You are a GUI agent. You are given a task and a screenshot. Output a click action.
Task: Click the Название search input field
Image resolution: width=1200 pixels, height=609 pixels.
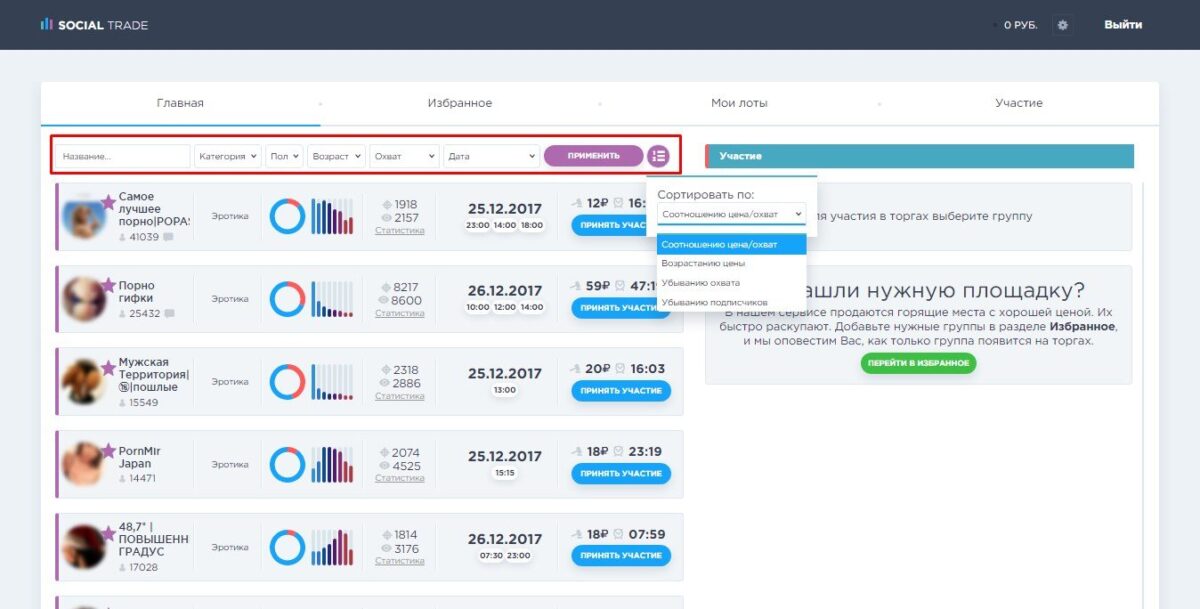(x=122, y=156)
